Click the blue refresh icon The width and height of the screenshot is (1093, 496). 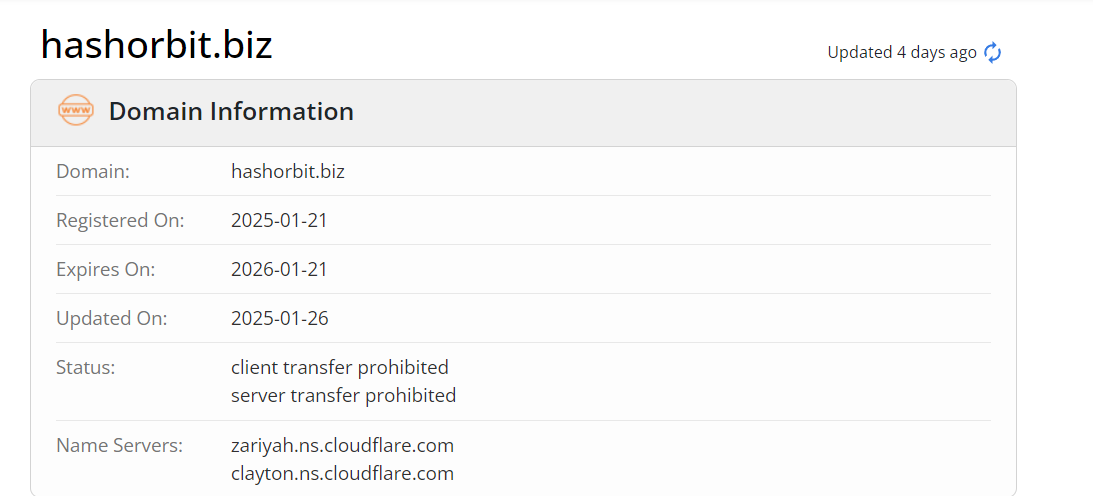(x=992, y=52)
